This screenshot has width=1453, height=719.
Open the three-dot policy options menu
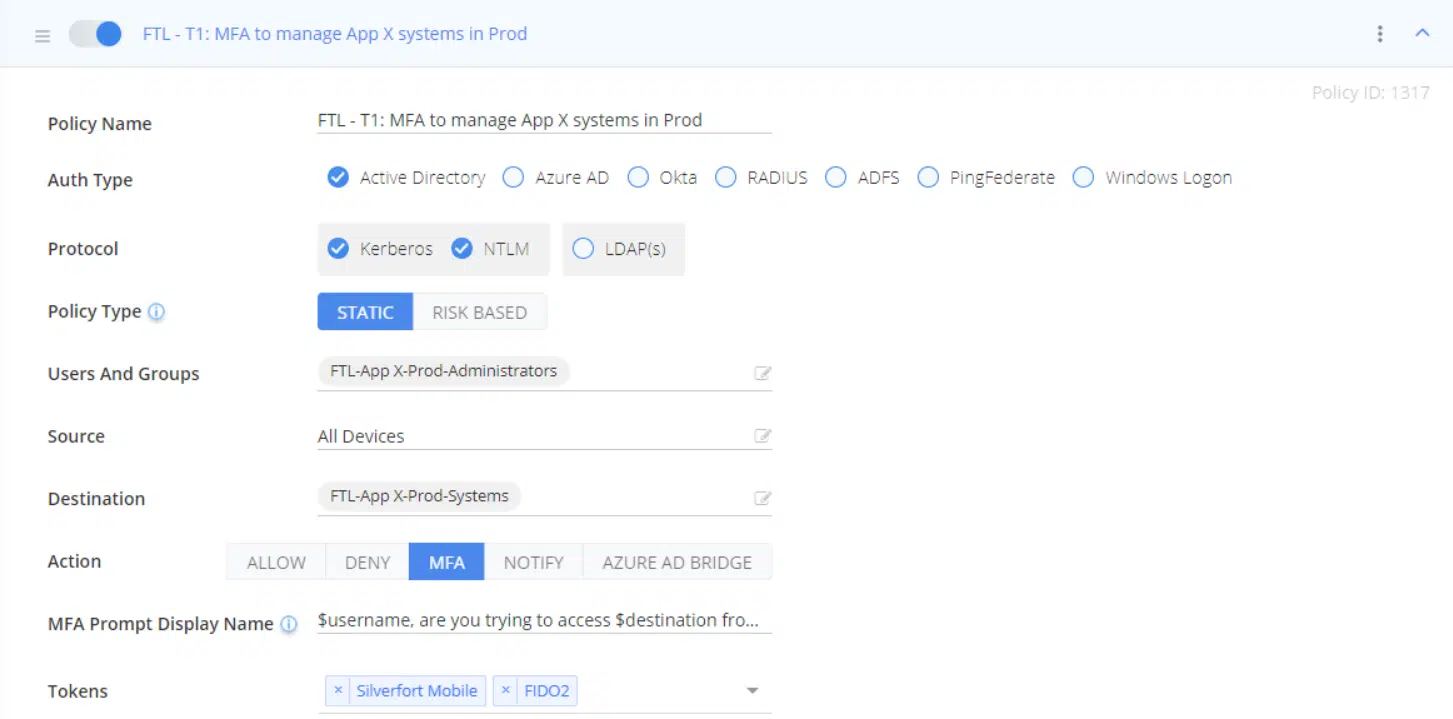point(1380,34)
